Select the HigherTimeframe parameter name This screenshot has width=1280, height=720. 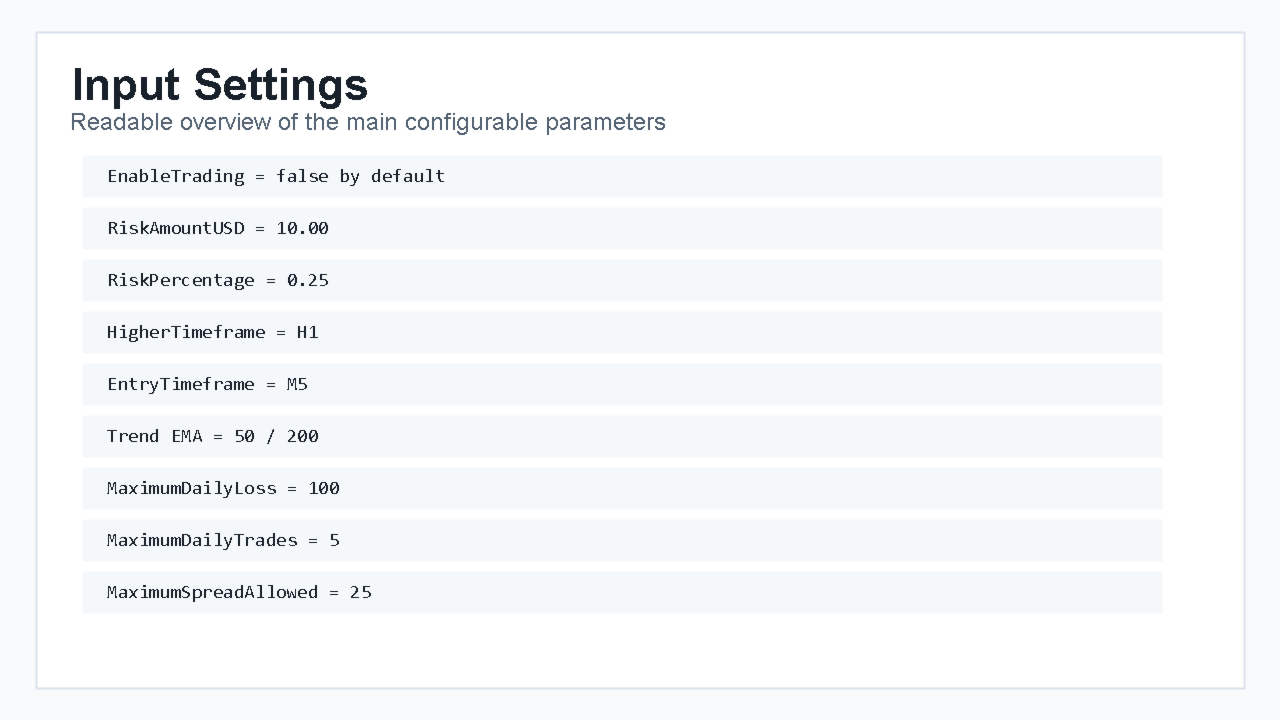pos(186,332)
